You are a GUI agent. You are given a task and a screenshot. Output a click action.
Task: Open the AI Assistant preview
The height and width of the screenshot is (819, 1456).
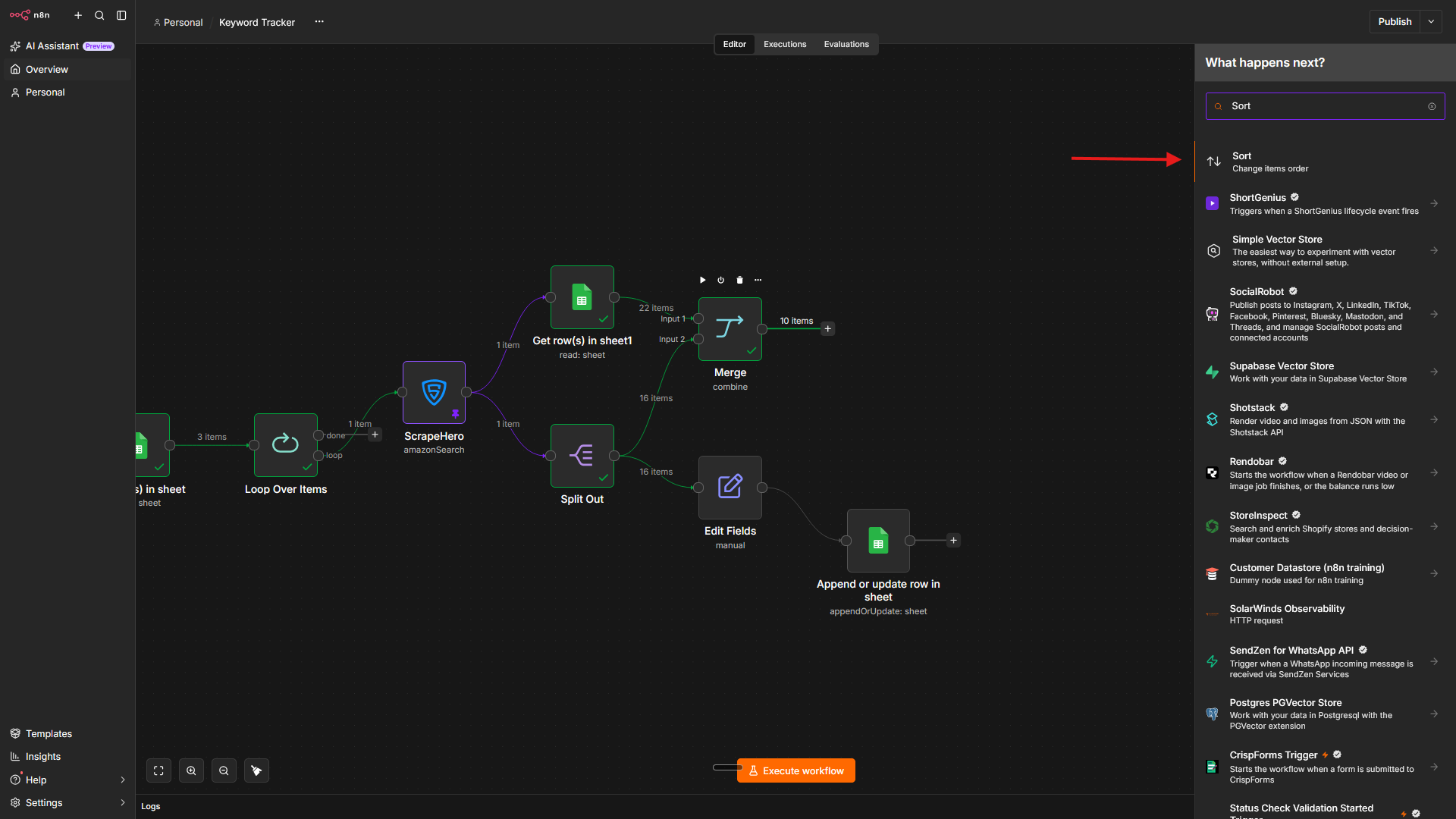67,46
